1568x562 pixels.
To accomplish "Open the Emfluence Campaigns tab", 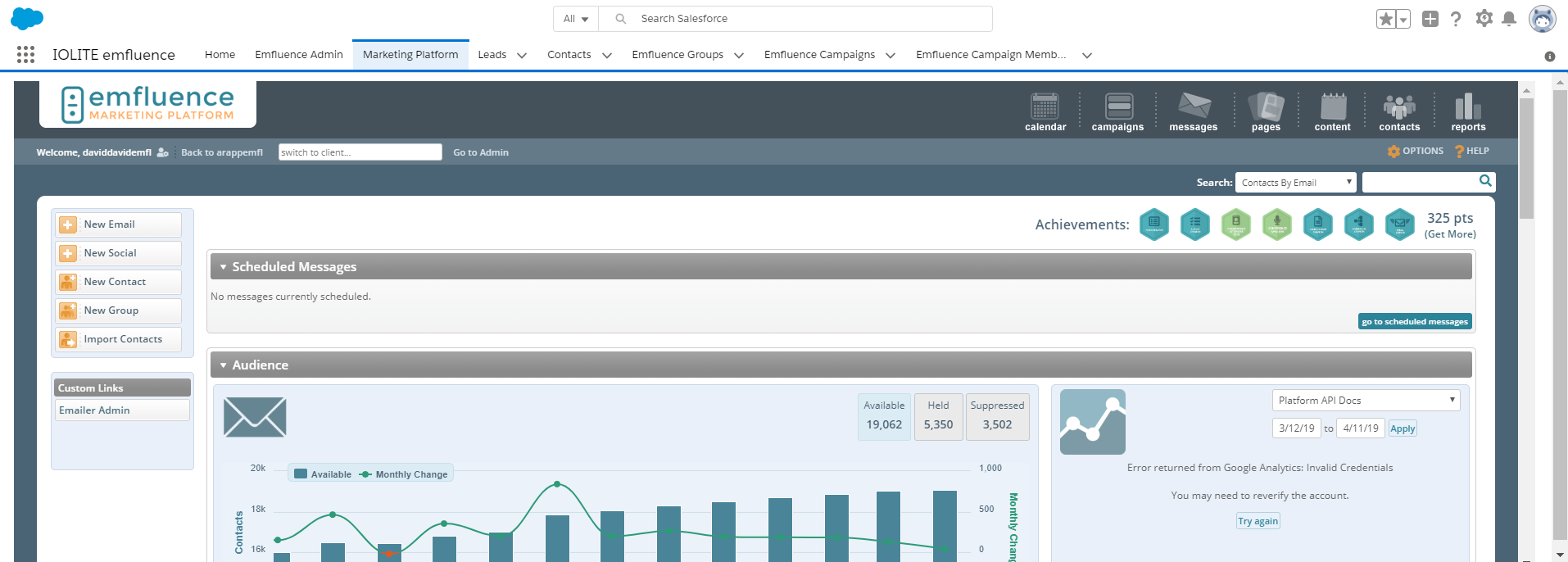I will [x=819, y=55].
